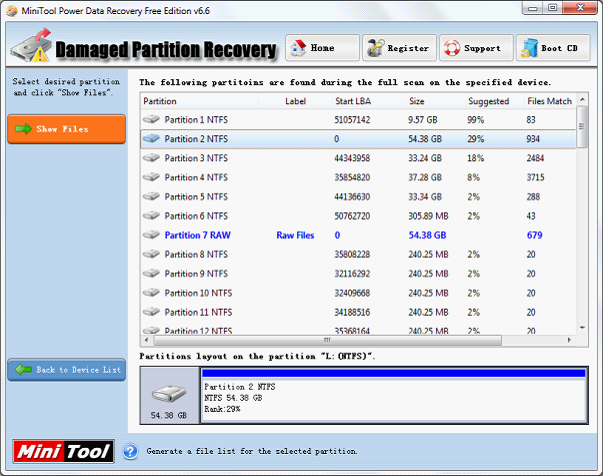The image size is (603, 476).
Task: Sort by the Partition column header
Action: tap(199, 101)
